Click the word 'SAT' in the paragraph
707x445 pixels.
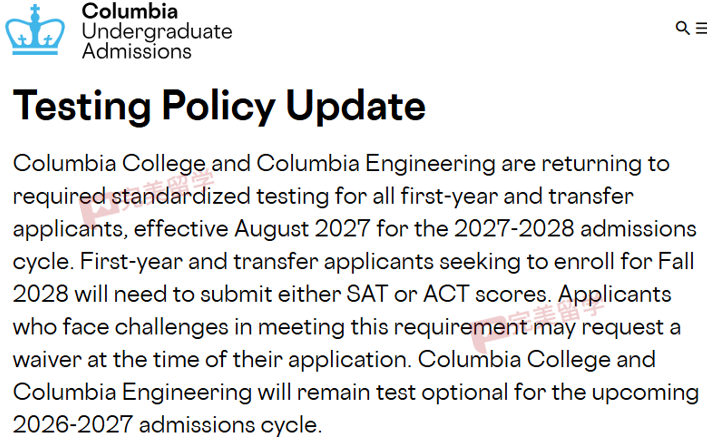(x=367, y=294)
